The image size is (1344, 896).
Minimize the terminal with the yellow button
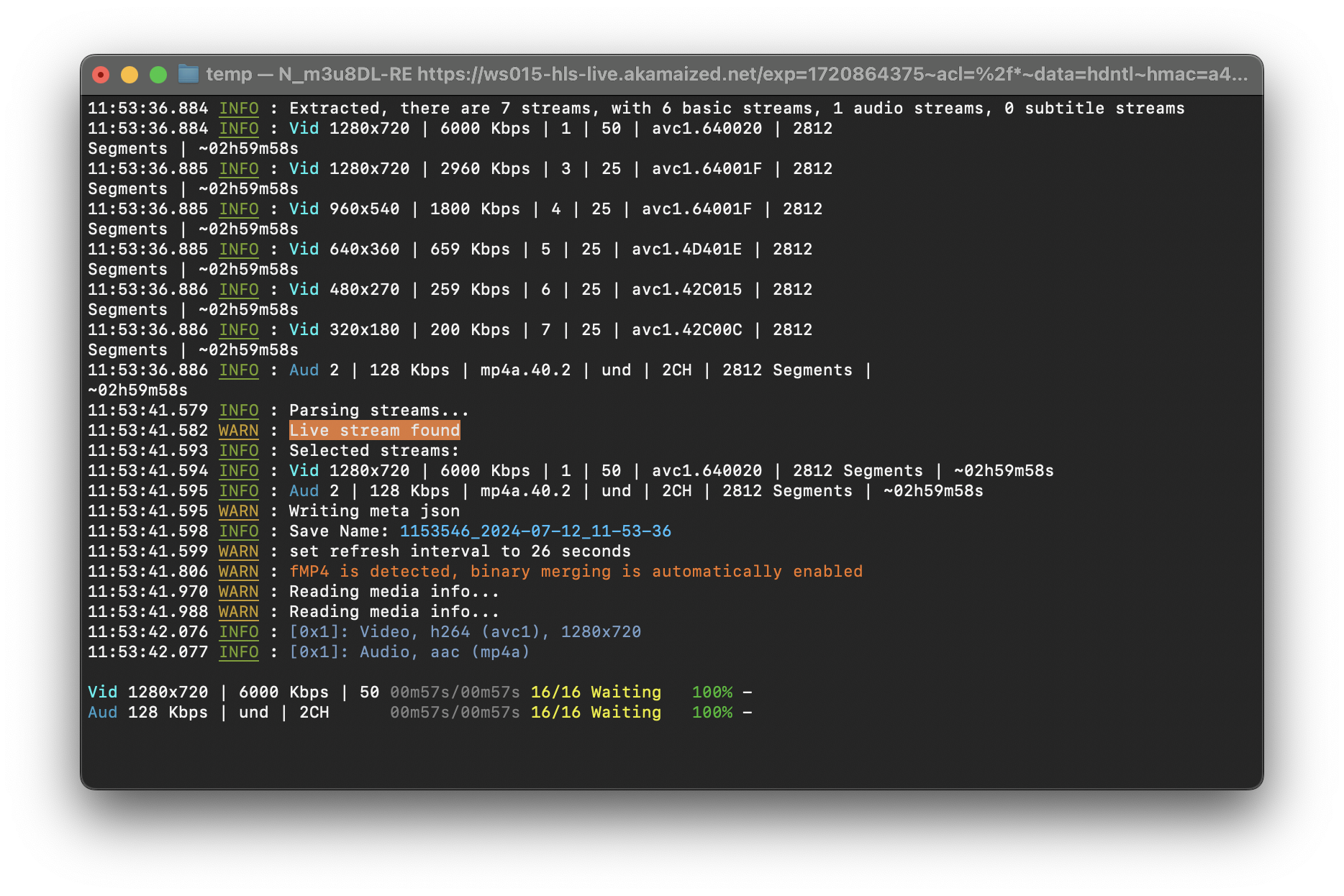tap(130, 75)
